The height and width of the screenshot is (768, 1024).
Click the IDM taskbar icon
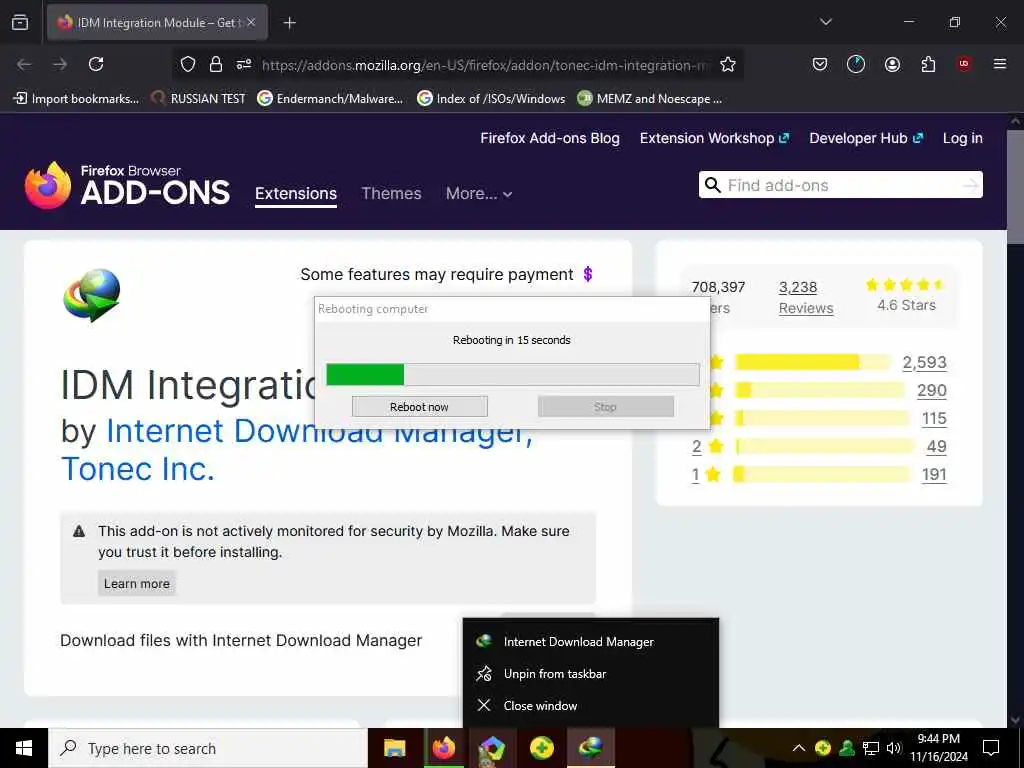click(590, 748)
